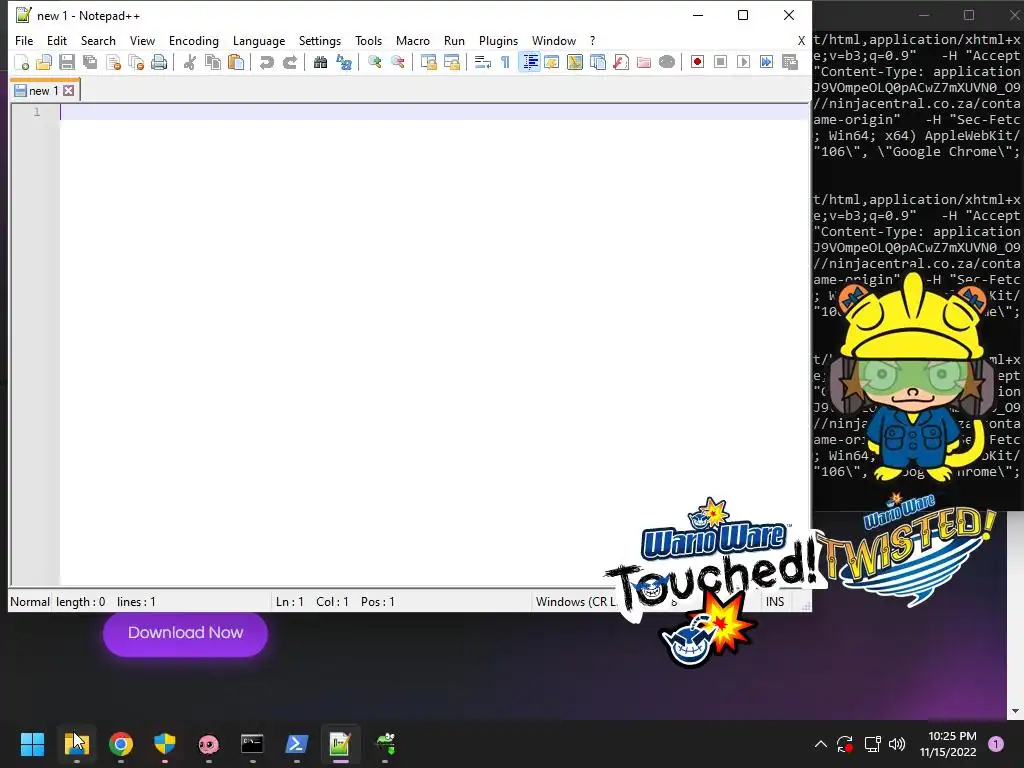Toggle the indent guide toolbar button
The image size is (1024, 768).
tap(529, 62)
